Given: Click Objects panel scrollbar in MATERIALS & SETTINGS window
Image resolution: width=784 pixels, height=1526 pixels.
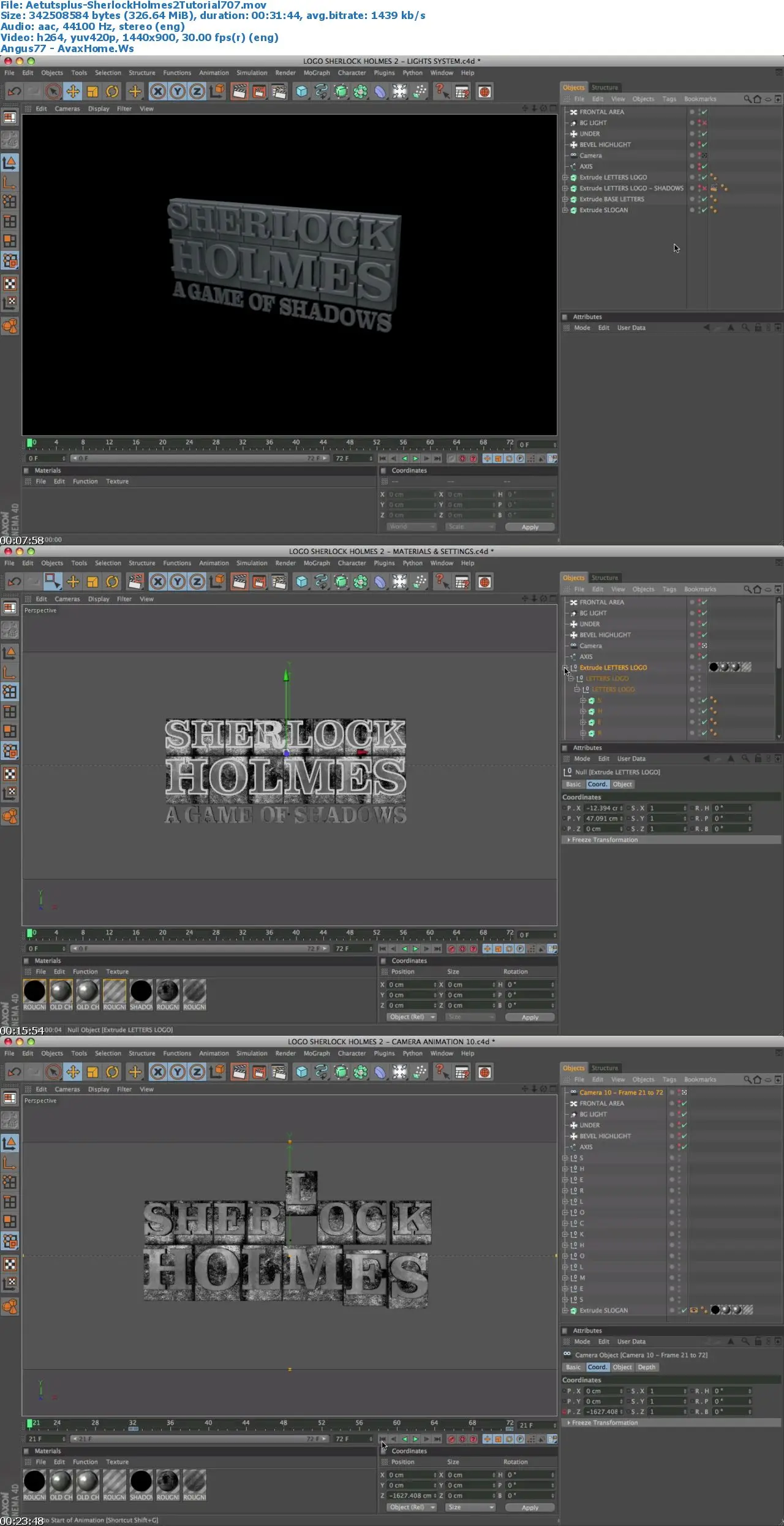Looking at the screenshot, I should pos(778,634).
